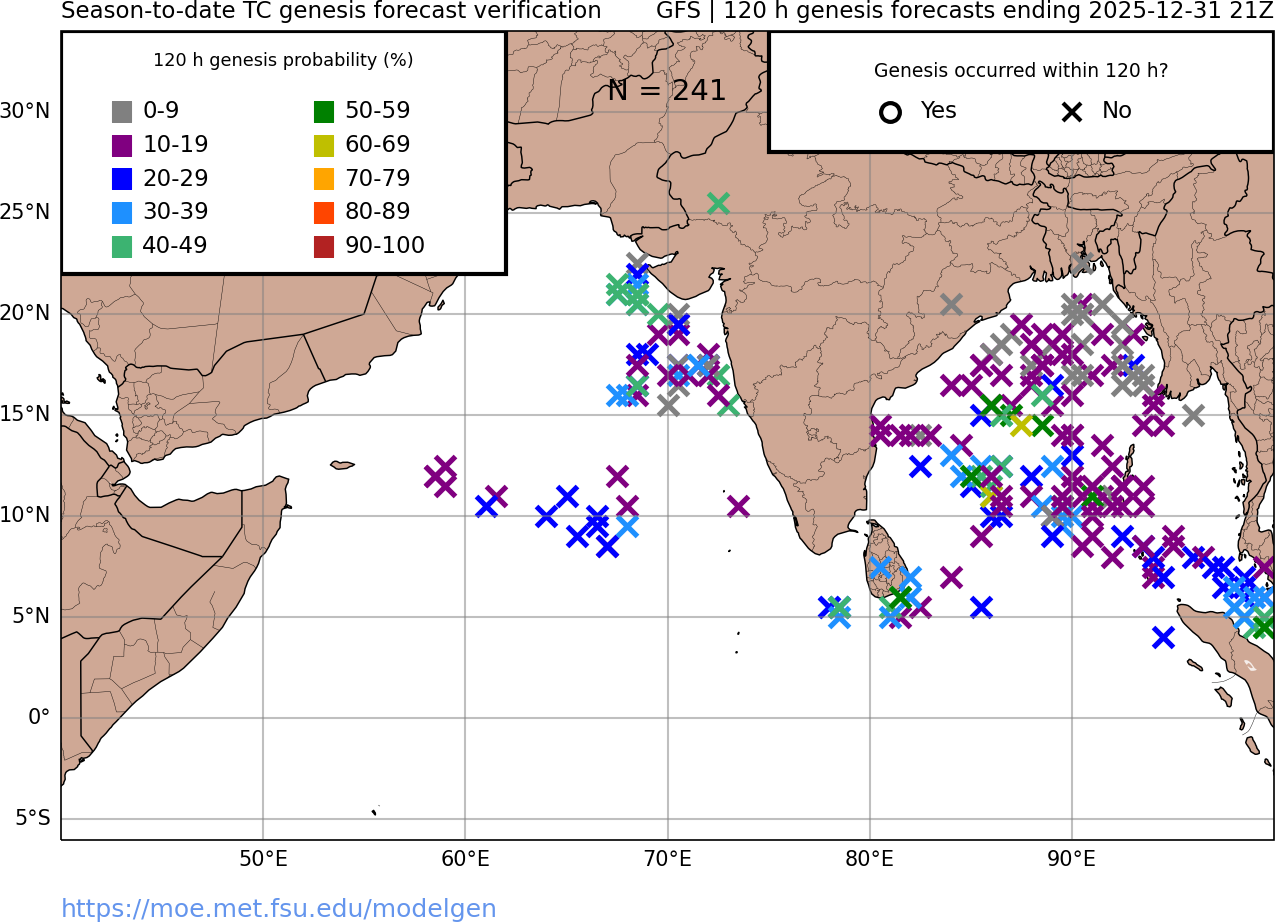Click the lone green X marker near 25°N

coord(718,204)
